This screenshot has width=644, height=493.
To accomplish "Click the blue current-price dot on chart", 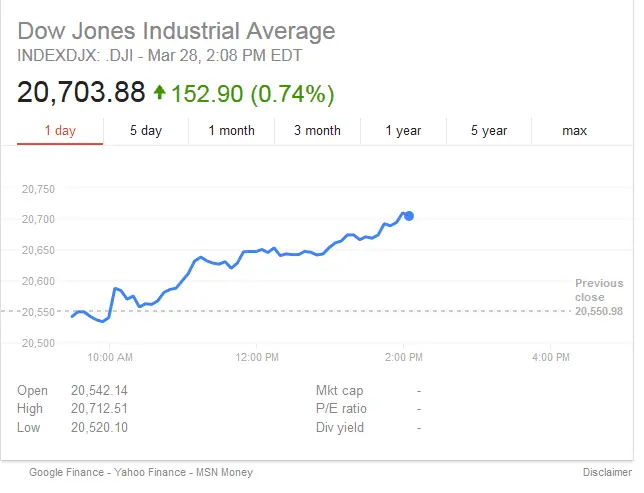I will tap(409, 215).
